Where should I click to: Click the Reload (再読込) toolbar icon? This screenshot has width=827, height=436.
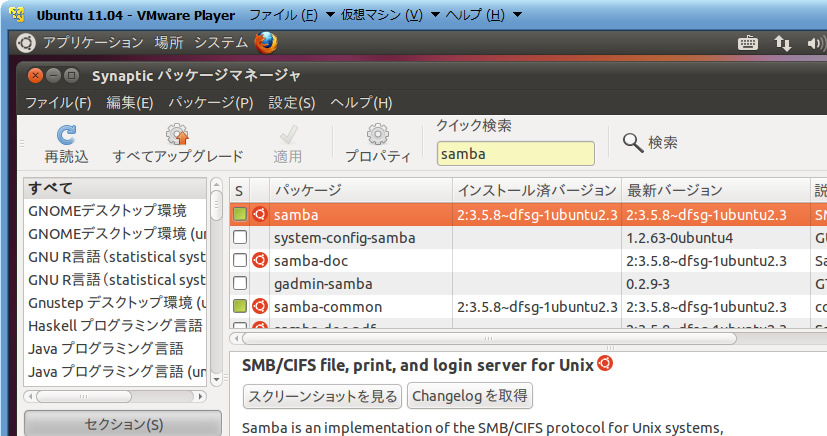click(x=66, y=135)
